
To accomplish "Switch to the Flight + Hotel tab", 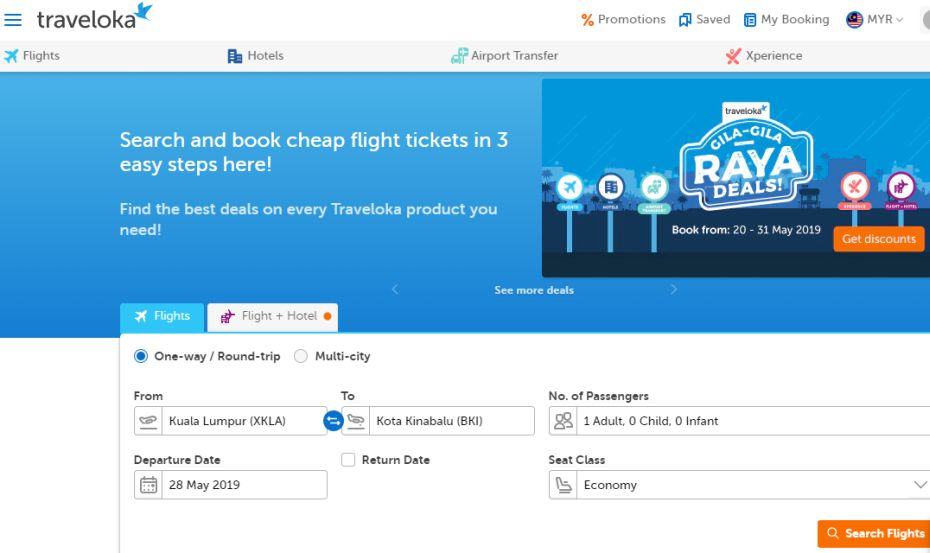I will [272, 317].
